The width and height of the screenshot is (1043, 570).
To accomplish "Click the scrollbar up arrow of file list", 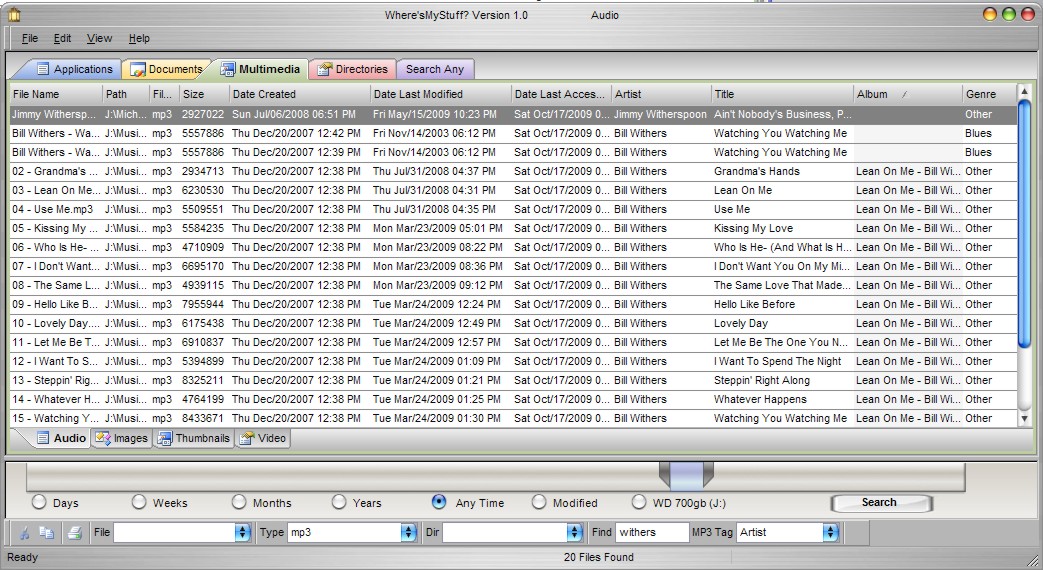I will [x=1024, y=91].
